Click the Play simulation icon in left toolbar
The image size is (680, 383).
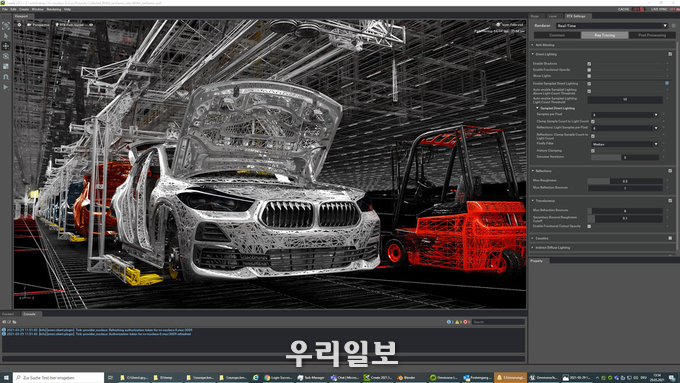[6, 87]
